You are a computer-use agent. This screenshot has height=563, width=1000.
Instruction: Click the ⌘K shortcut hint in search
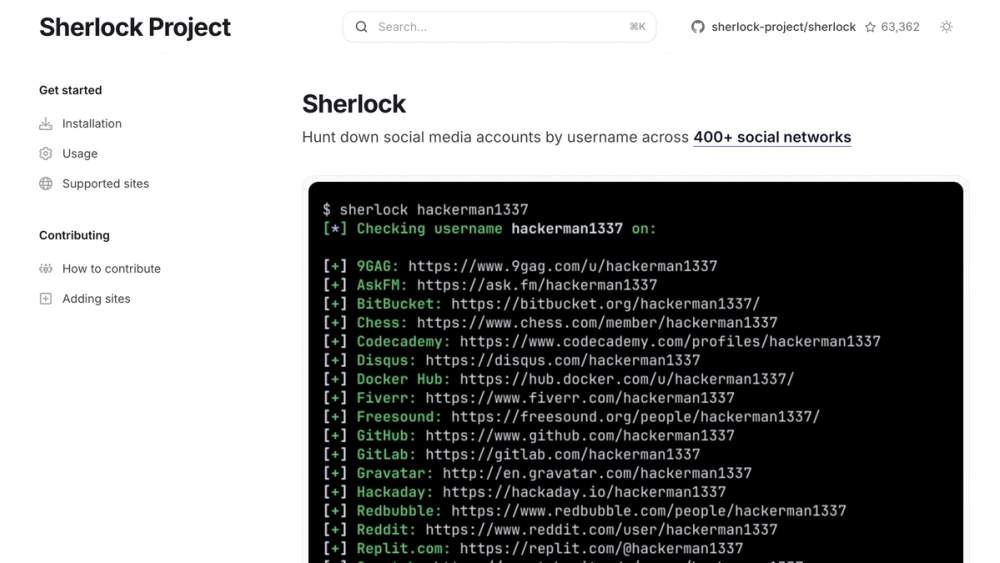pyautogui.click(x=637, y=27)
